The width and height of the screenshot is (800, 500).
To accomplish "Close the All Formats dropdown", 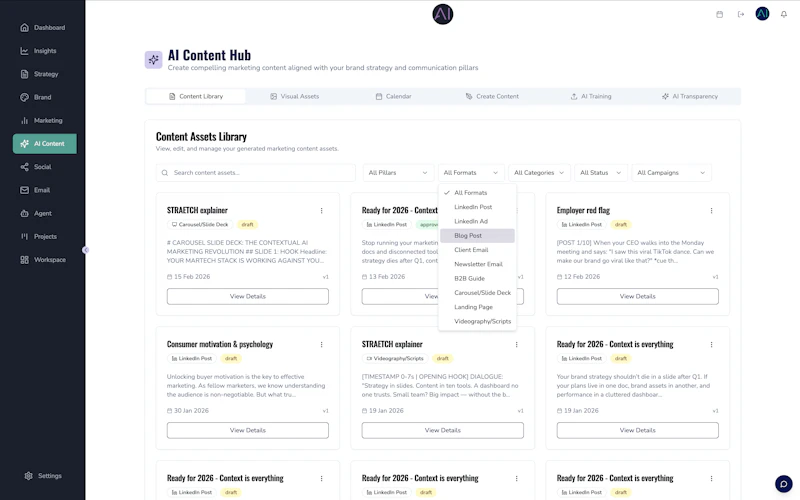I will click(471, 173).
